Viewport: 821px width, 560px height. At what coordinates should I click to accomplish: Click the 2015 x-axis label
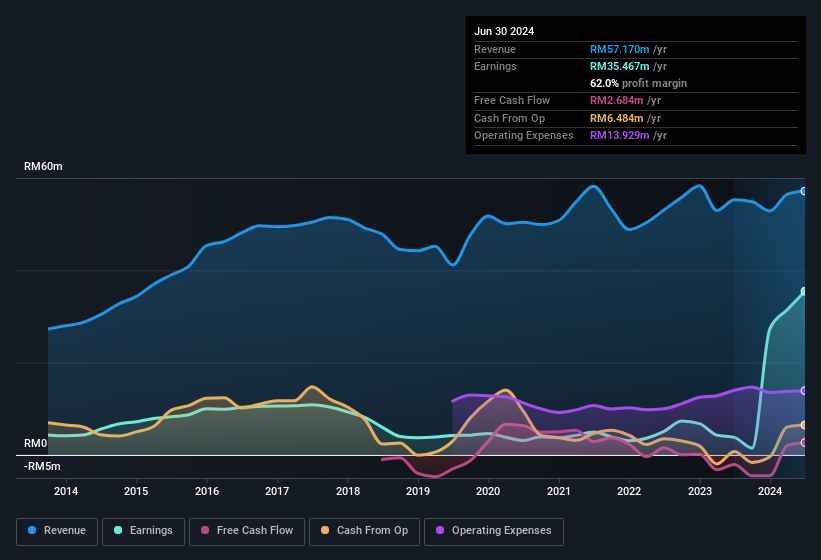(x=136, y=491)
